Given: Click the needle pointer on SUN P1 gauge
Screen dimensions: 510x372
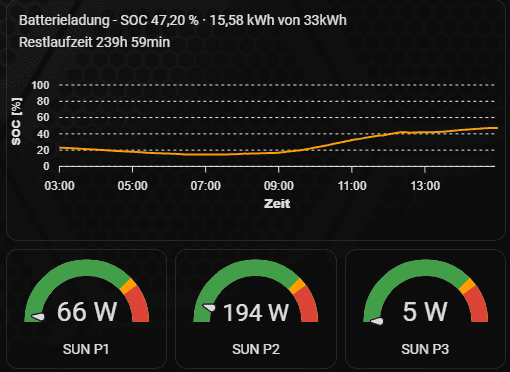Looking at the screenshot, I should coord(38,317).
